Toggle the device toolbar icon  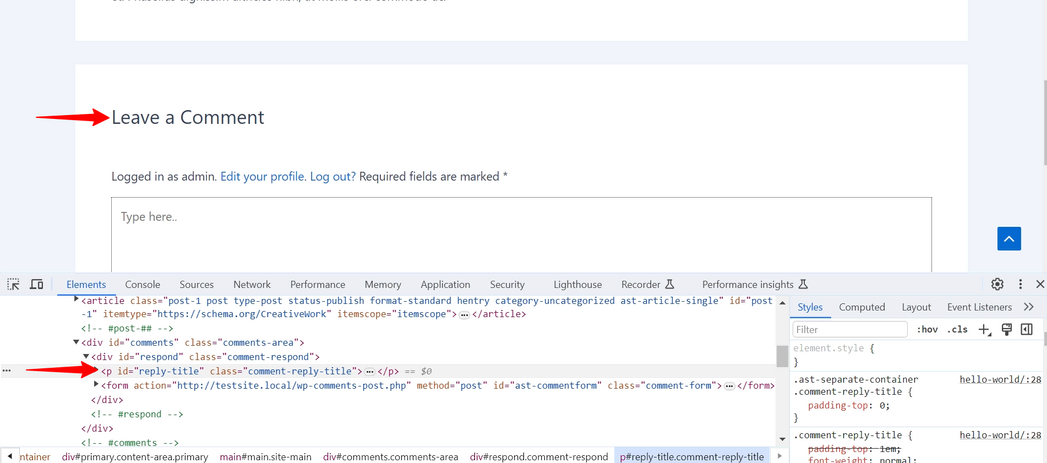click(36, 285)
